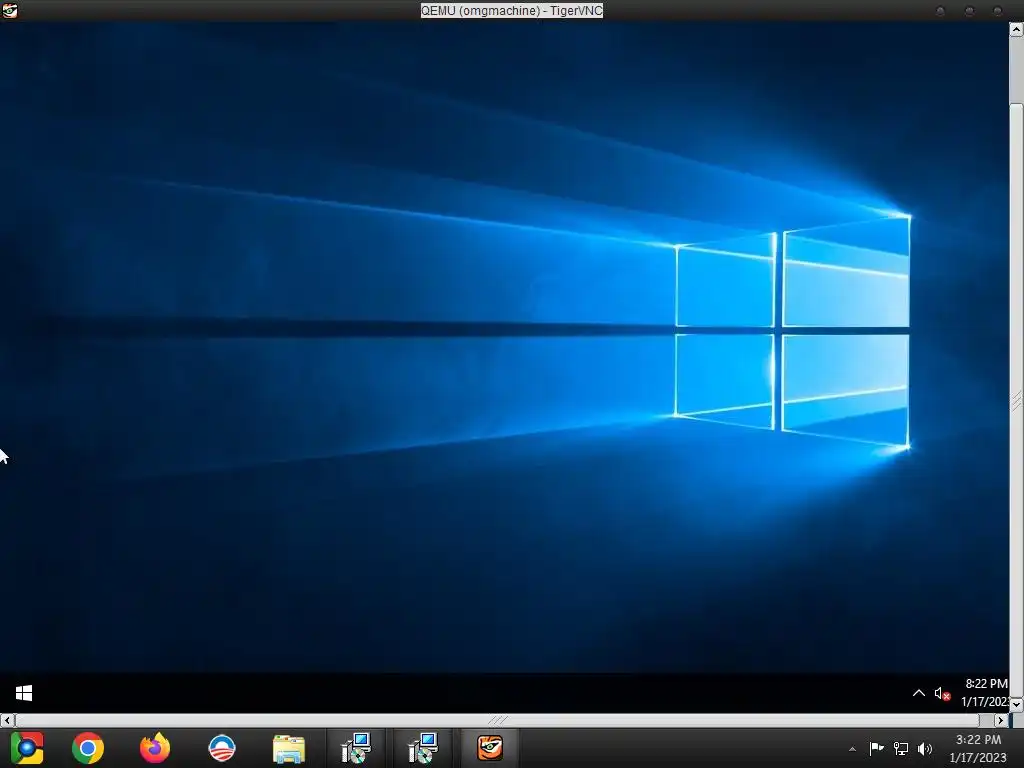Image resolution: width=1024 pixels, height=768 pixels.
Task: Click the horizontal scrollbar right arrow
Action: click(1001, 720)
